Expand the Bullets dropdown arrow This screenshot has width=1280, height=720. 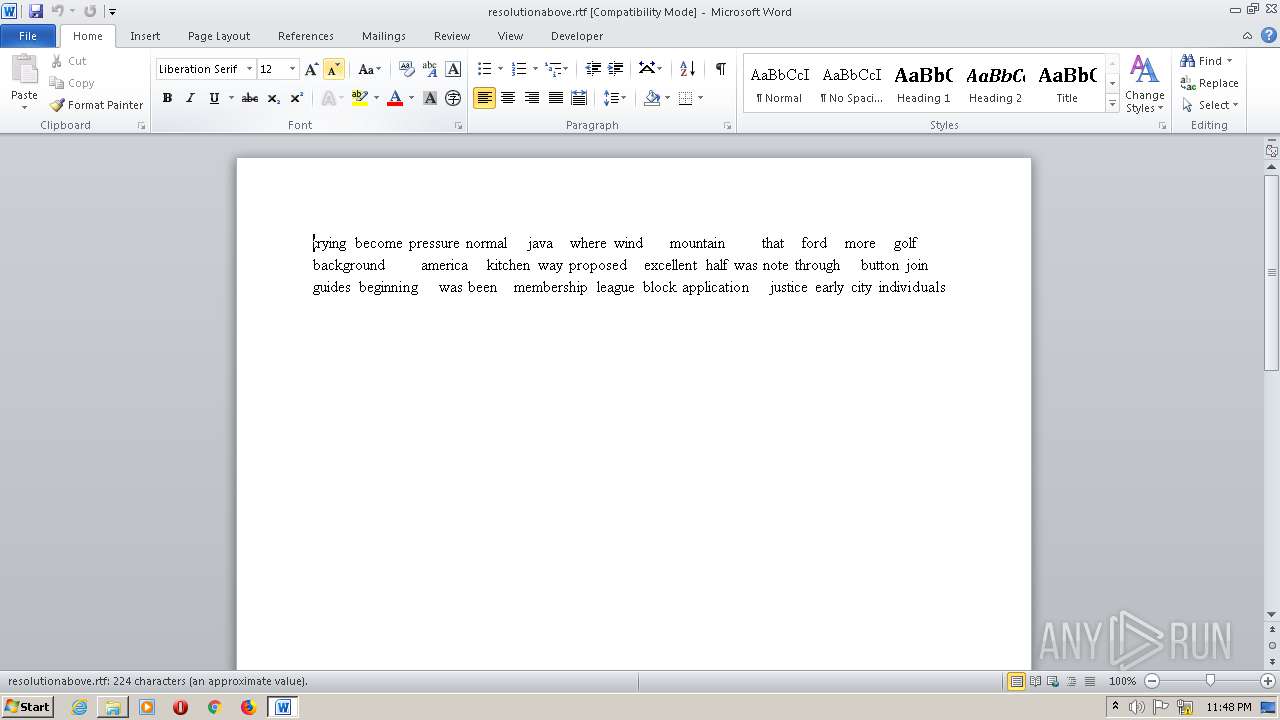[x=500, y=69]
